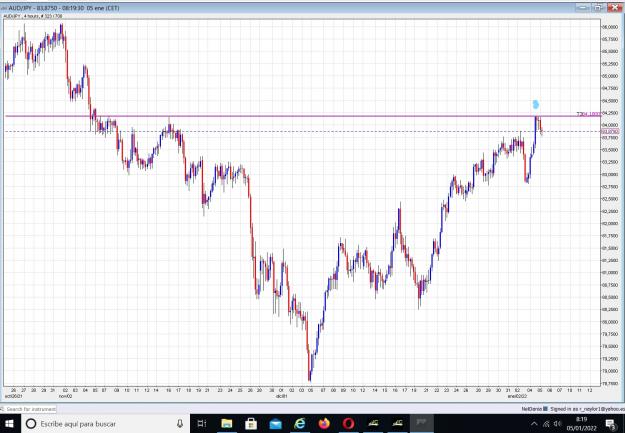Close the AUD/JPY chart window
This screenshot has width=625, height=433.
(614, 8)
